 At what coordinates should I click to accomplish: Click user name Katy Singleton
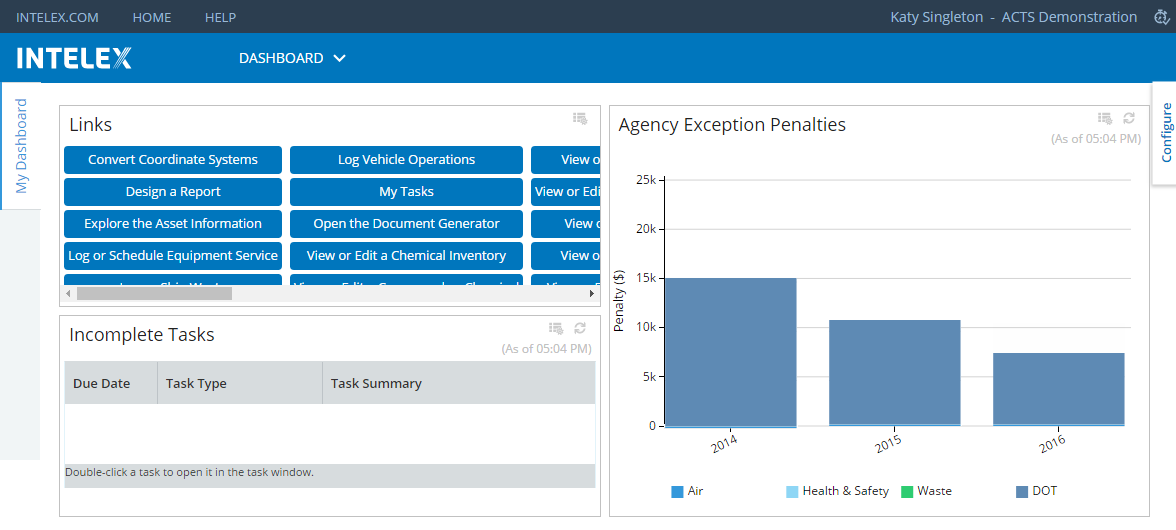(936, 16)
